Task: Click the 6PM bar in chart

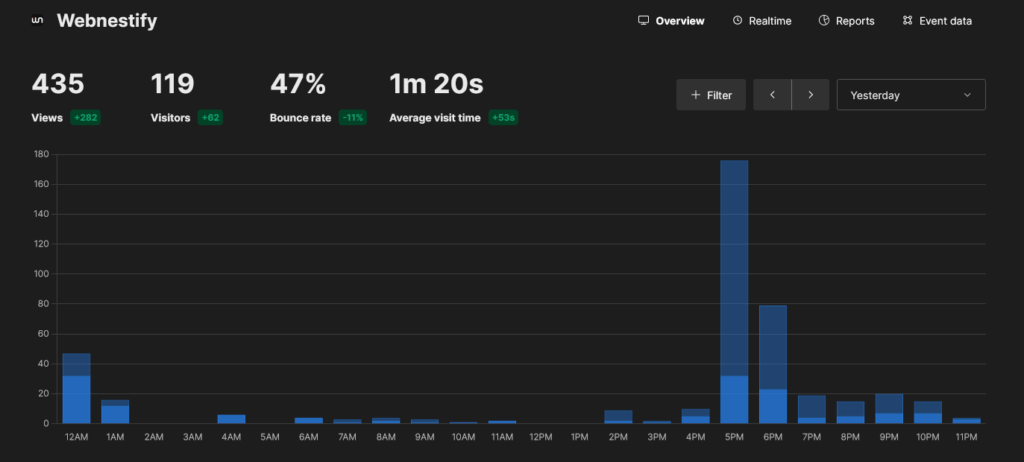Action: [x=772, y=365]
